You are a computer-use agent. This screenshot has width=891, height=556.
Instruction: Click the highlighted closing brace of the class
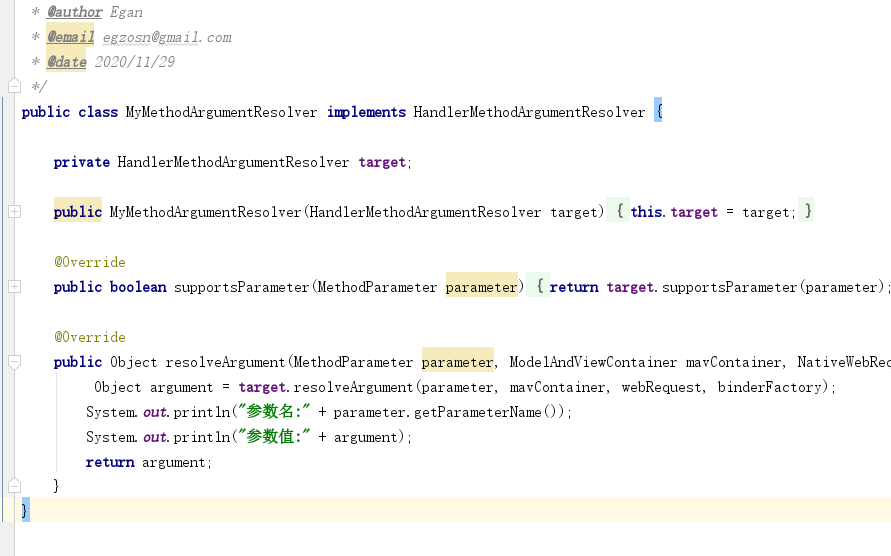[24, 510]
